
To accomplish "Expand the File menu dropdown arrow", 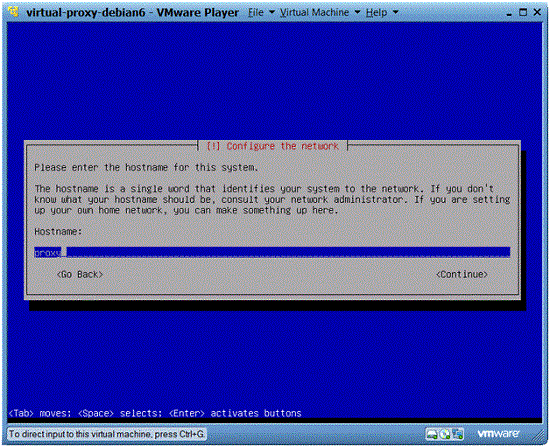I will 271,12.
